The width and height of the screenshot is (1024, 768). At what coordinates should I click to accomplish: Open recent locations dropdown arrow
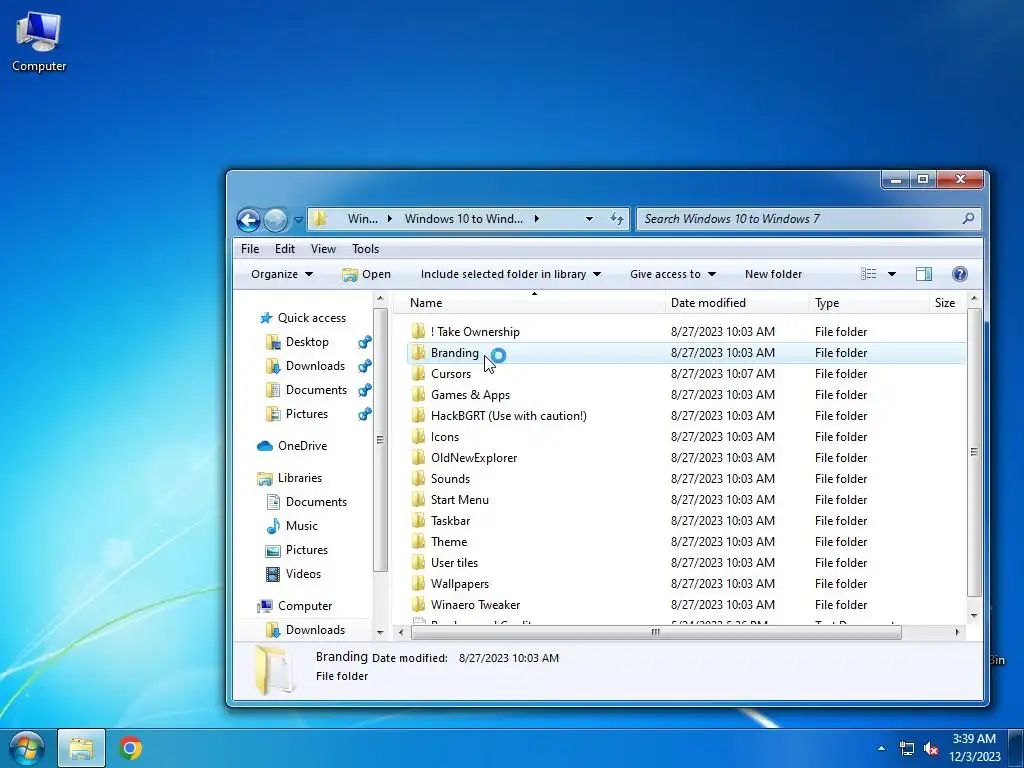click(x=298, y=220)
